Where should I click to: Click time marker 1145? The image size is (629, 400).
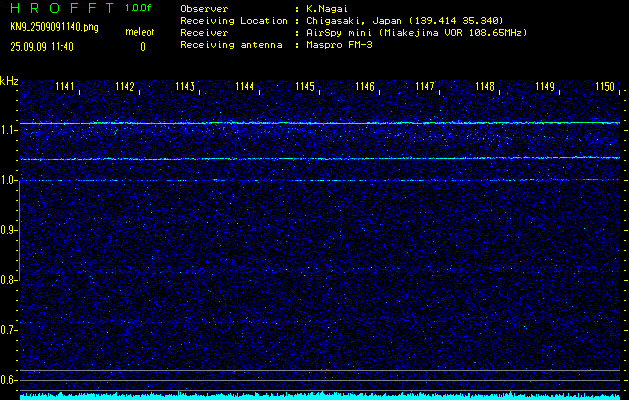click(305, 86)
